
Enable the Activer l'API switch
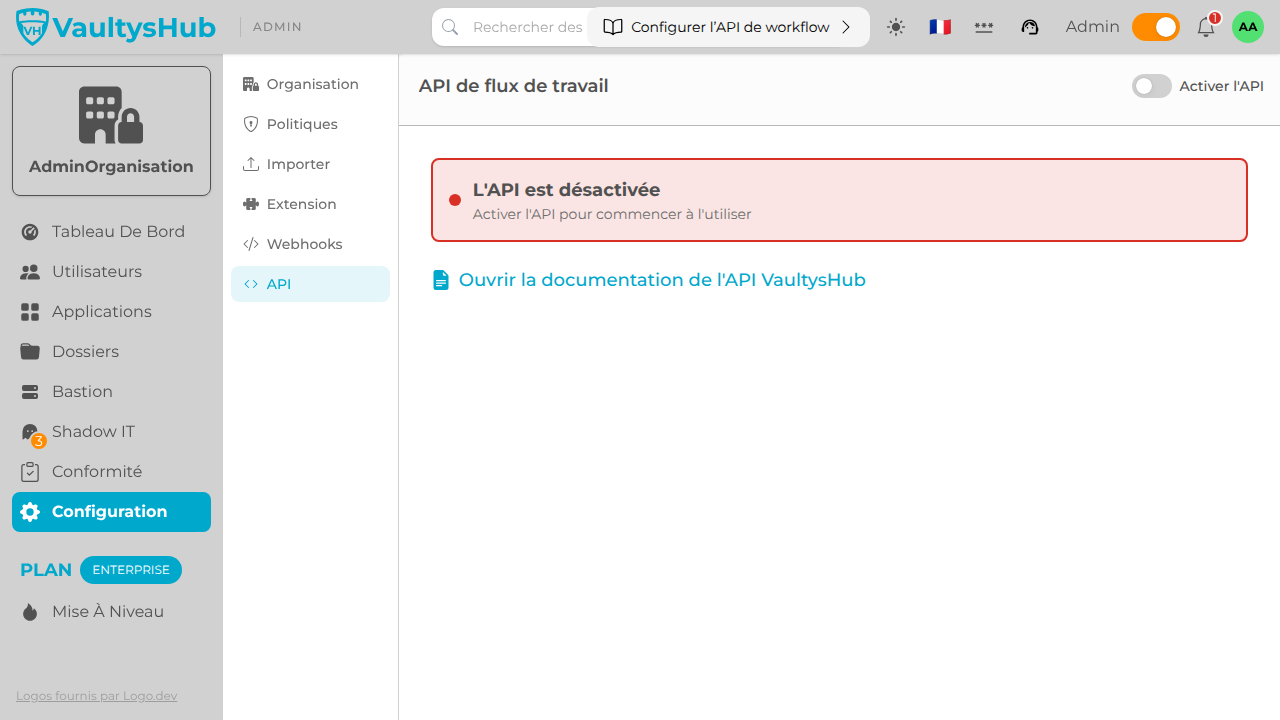pyautogui.click(x=1152, y=86)
